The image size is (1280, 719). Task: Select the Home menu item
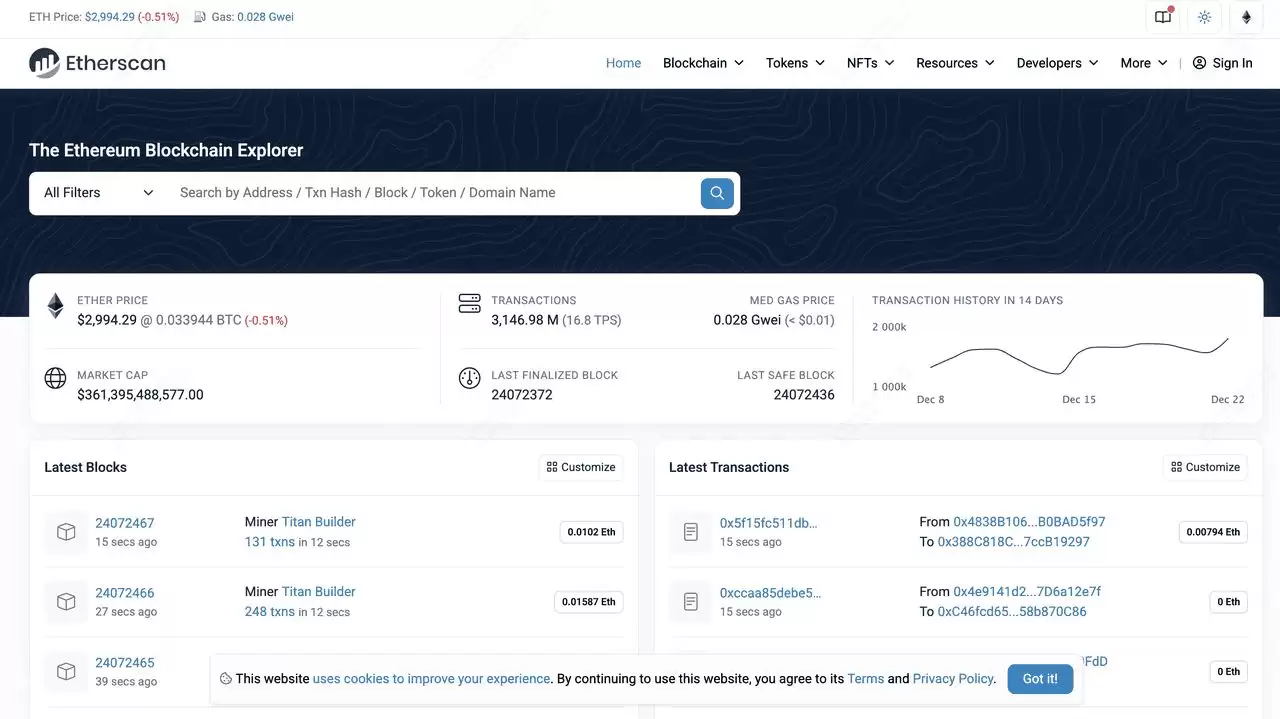[623, 62]
